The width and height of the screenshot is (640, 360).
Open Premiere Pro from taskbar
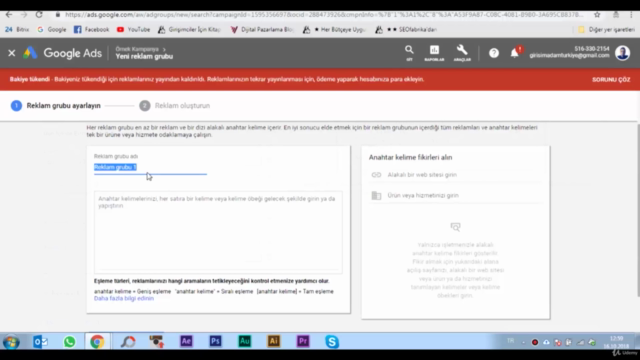pyautogui.click(x=303, y=341)
